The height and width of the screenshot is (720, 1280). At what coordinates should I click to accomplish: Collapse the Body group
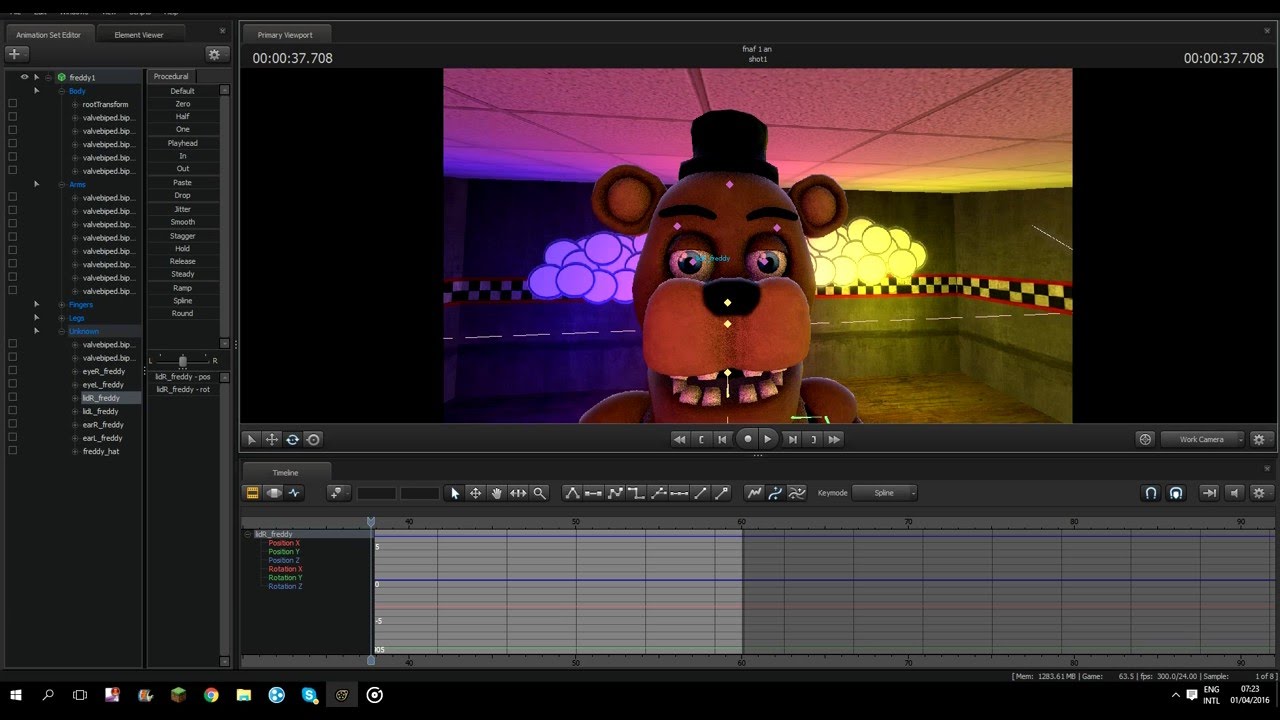tap(61, 91)
